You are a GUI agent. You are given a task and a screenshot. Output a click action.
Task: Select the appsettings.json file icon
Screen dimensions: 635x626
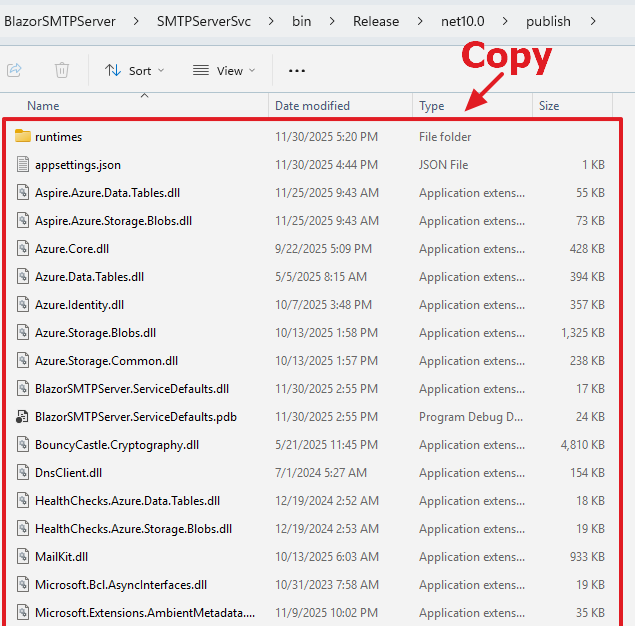pyautogui.click(x=23, y=165)
